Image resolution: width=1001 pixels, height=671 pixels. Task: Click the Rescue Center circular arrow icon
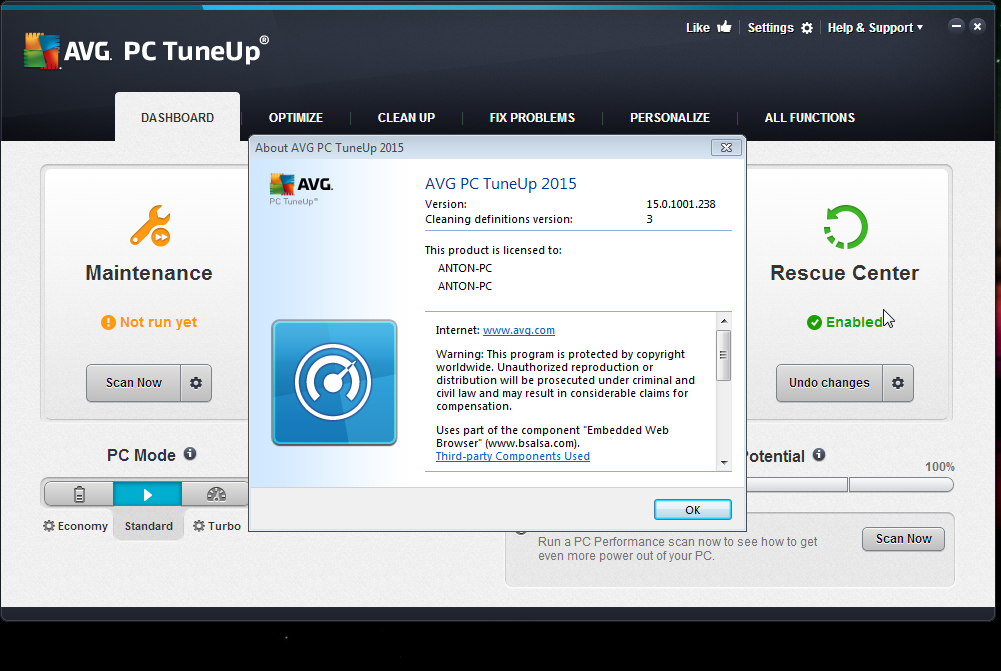[x=845, y=227]
